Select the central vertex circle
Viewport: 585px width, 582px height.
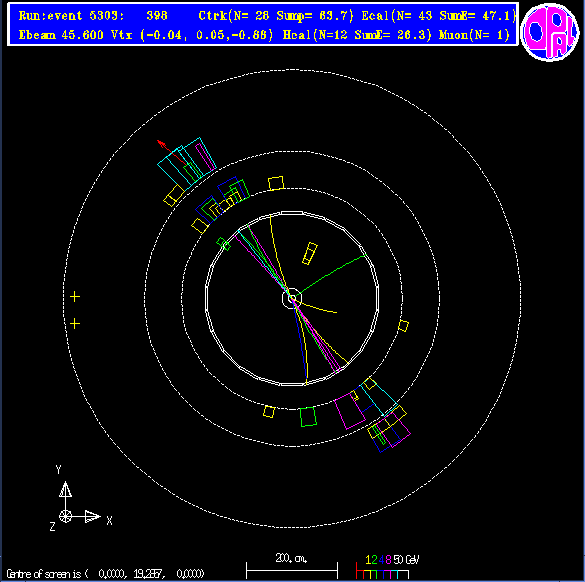tap(292, 298)
